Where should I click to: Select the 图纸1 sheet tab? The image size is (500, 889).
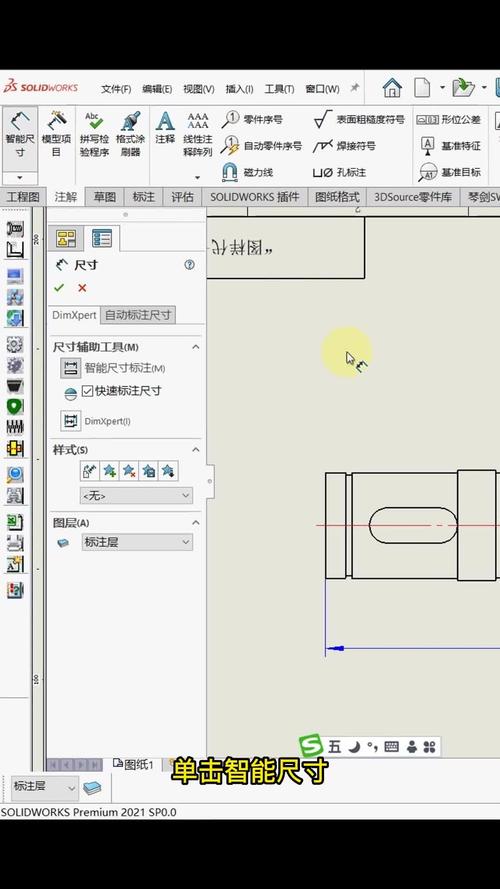pos(134,764)
